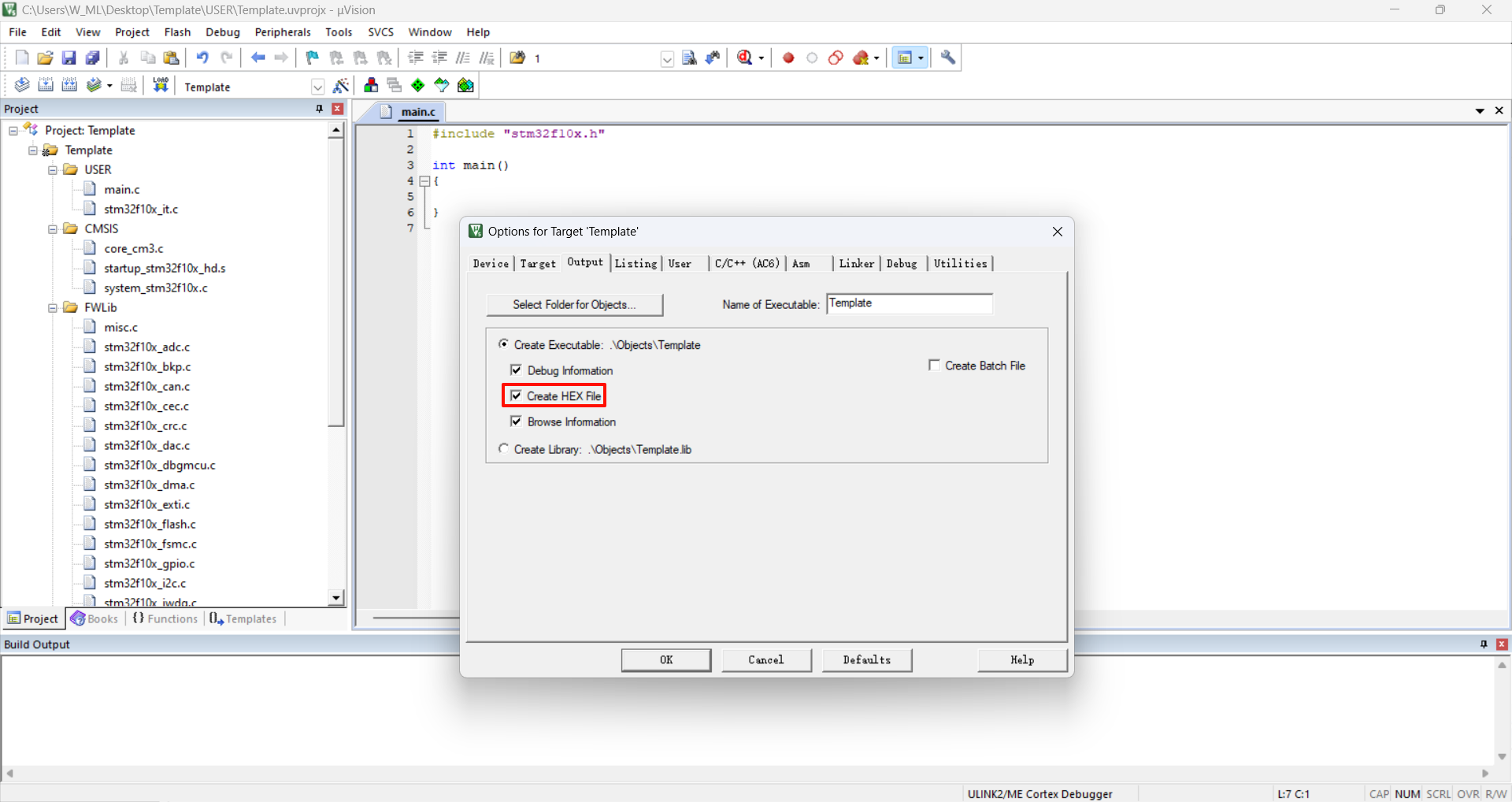This screenshot has width=1512, height=802.
Task: Open the window layout dropdown arrow
Action: pyautogui.click(x=921, y=58)
